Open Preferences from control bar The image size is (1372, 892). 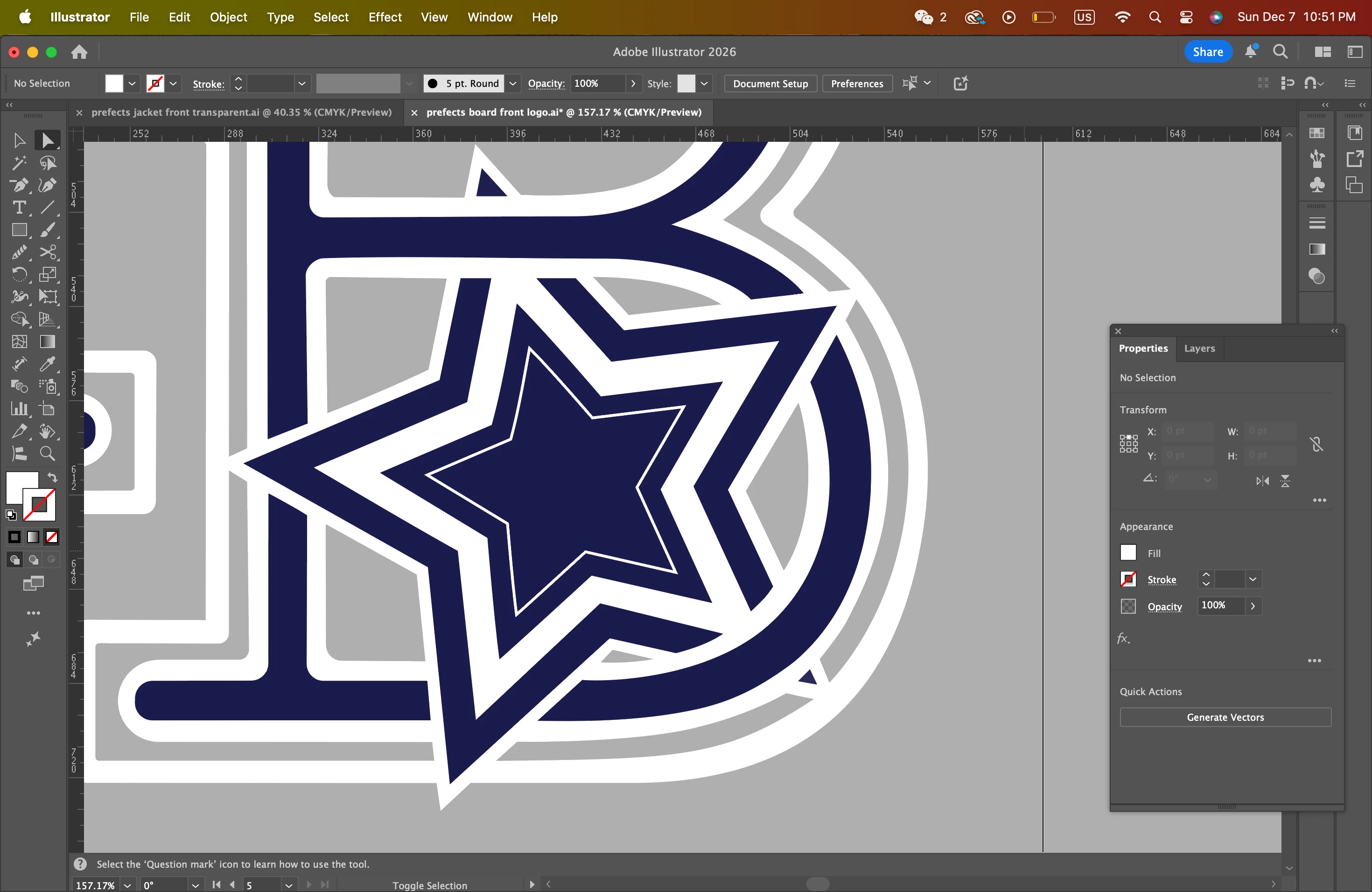(x=857, y=84)
